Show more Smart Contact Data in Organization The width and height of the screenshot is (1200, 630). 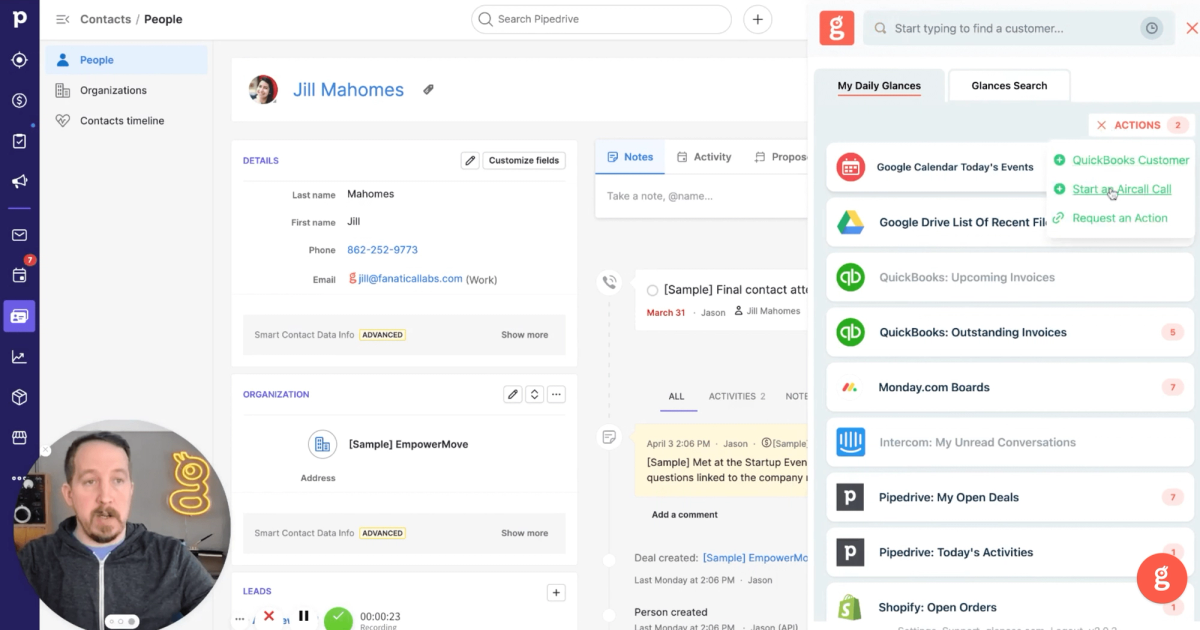click(524, 533)
